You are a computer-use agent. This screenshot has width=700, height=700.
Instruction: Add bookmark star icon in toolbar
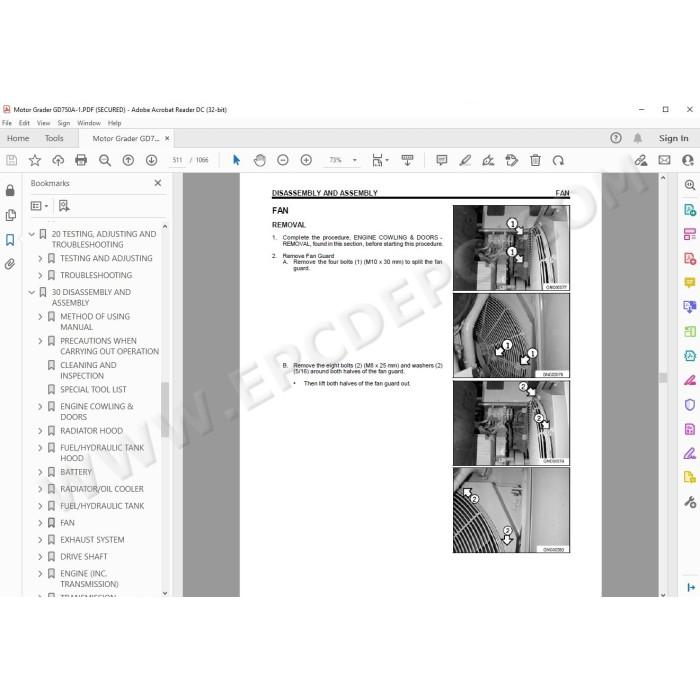(34, 160)
